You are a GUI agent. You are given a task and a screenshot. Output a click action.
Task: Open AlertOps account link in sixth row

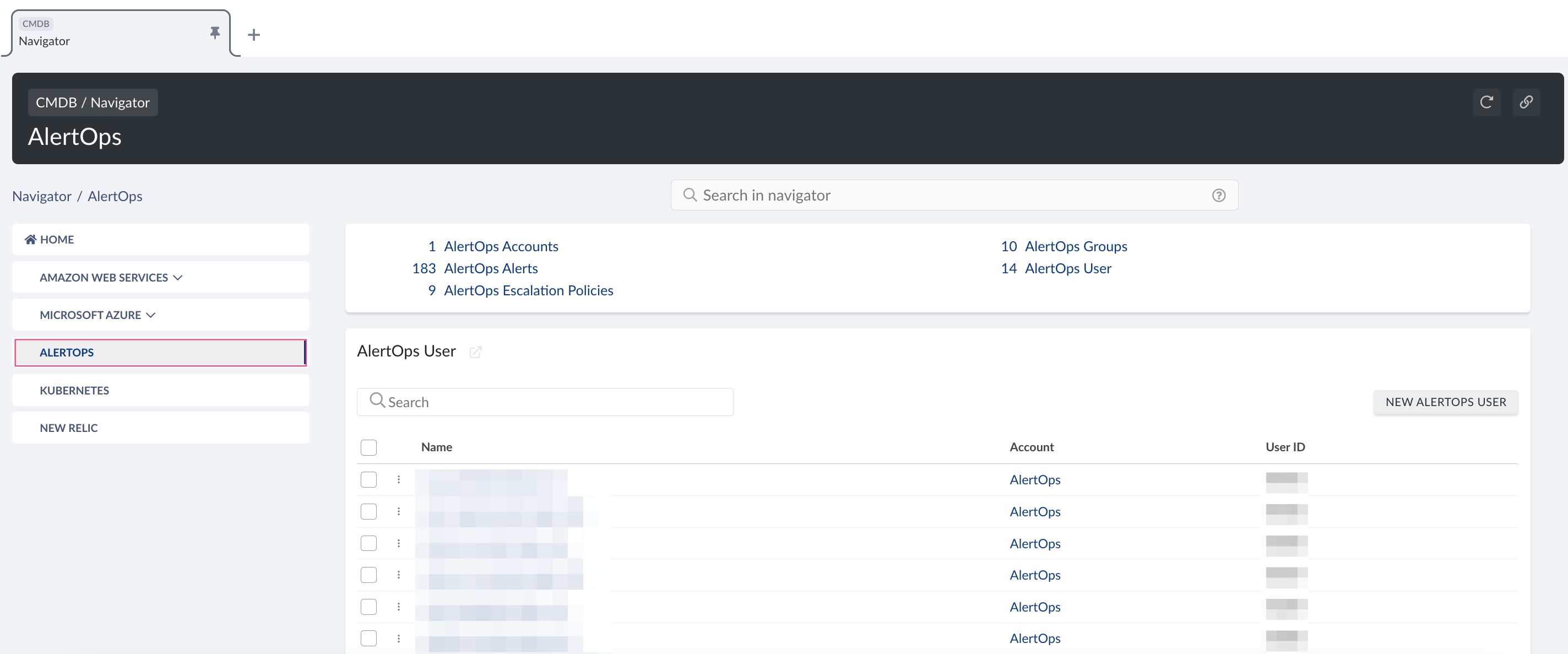[1035, 638]
